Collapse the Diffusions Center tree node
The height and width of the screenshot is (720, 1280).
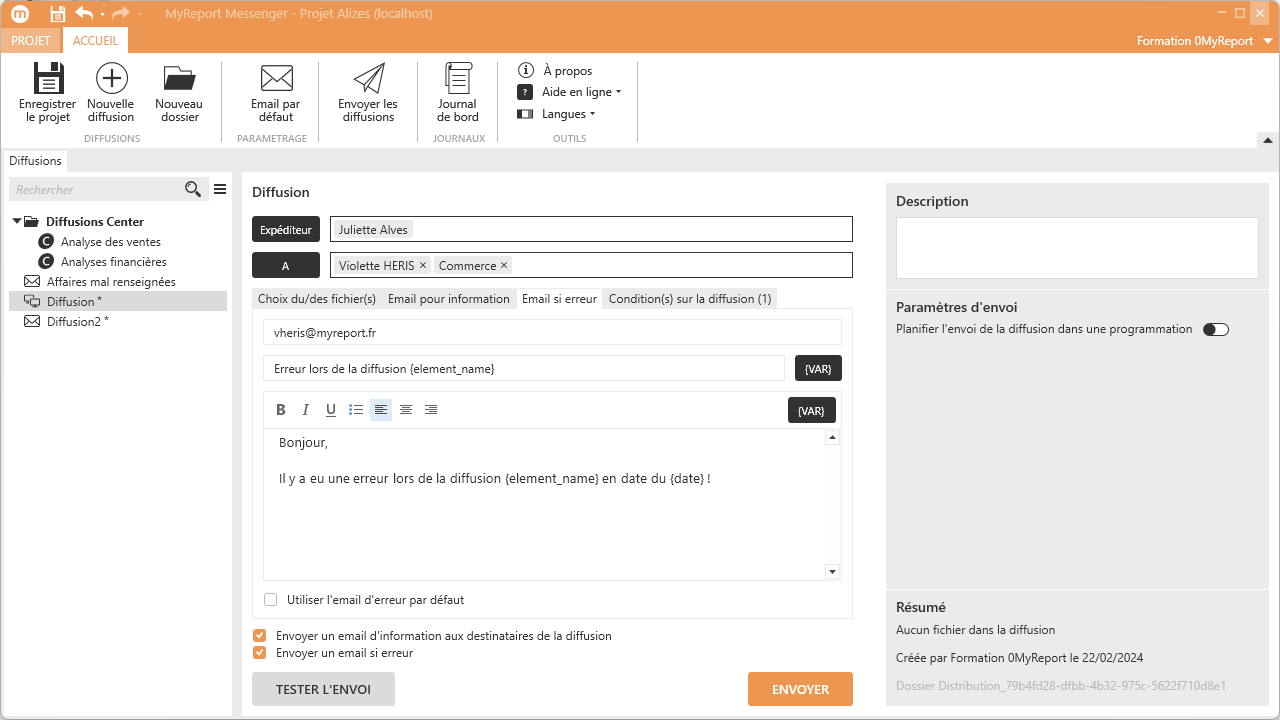pos(17,222)
